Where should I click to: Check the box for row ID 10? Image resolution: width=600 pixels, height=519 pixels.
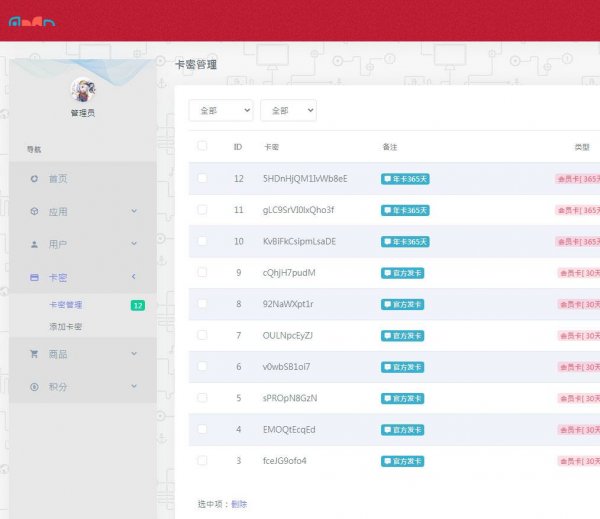[202, 241]
